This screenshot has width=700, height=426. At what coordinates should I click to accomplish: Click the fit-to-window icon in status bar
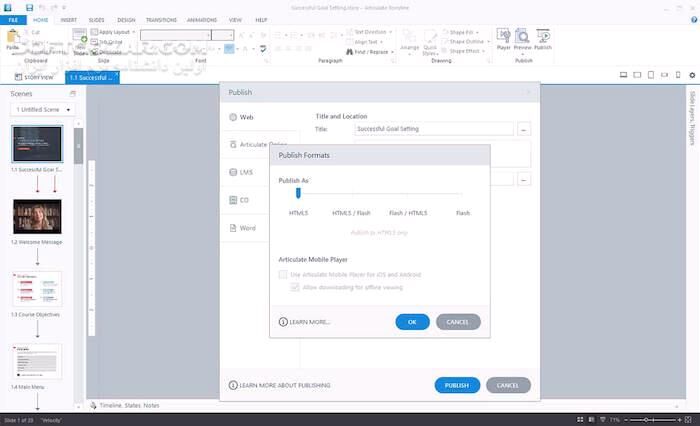688,420
